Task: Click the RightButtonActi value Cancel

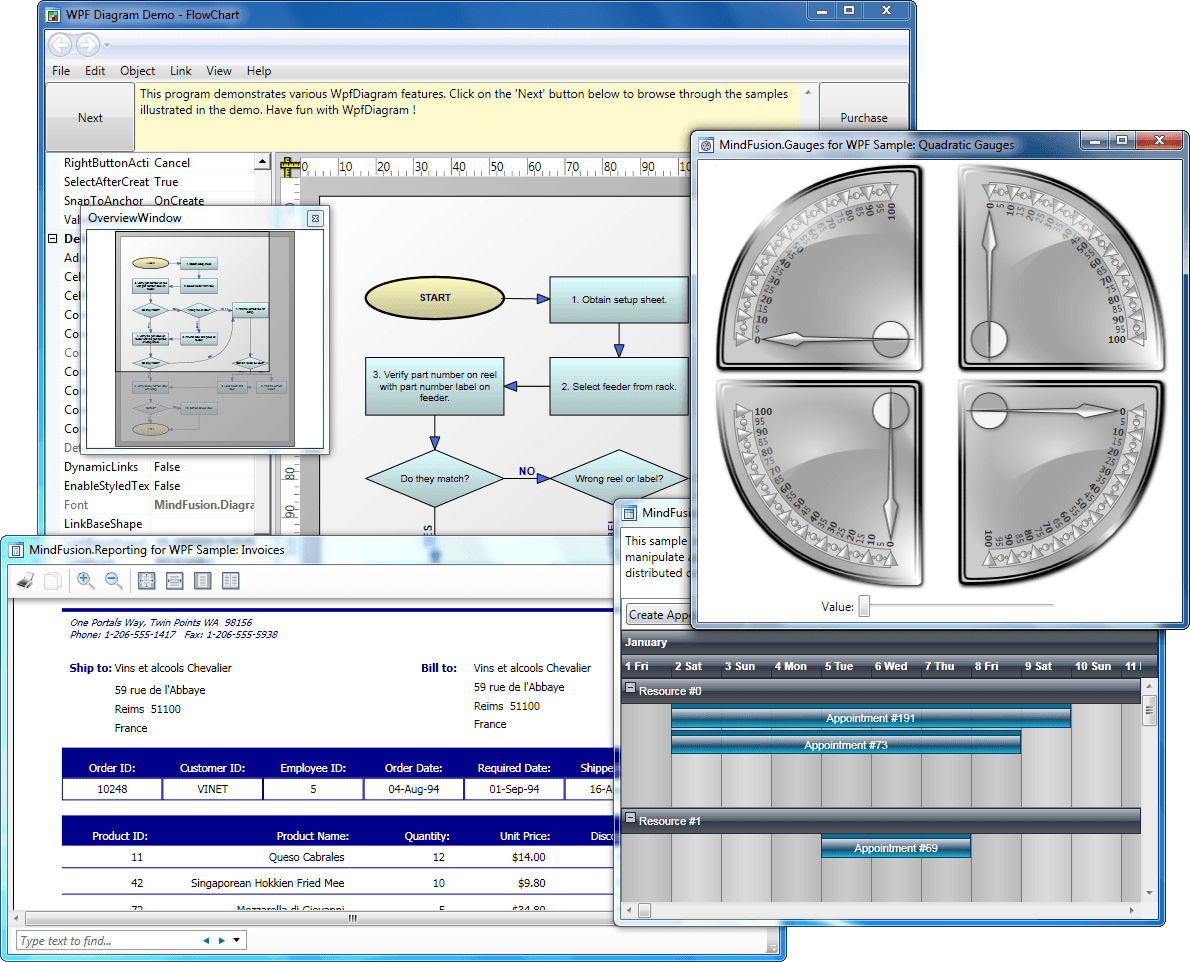Action: click(x=172, y=162)
